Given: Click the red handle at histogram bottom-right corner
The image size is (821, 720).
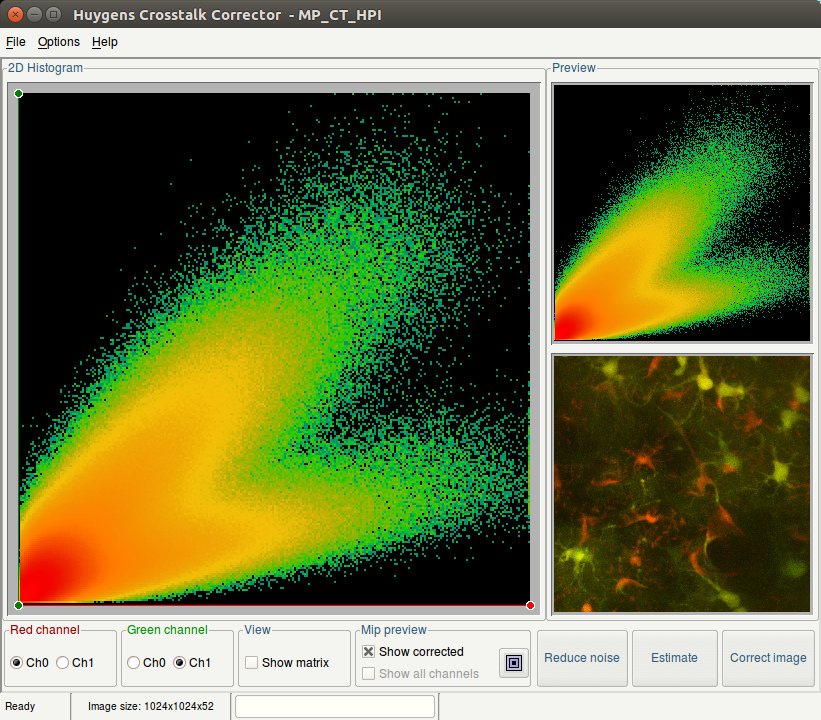Looking at the screenshot, I should (x=530, y=605).
